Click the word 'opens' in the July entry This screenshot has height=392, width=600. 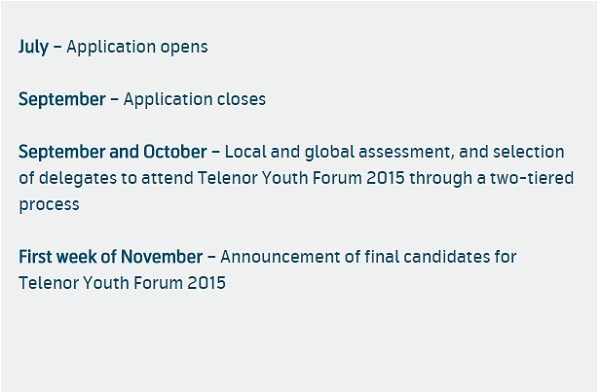(x=184, y=48)
